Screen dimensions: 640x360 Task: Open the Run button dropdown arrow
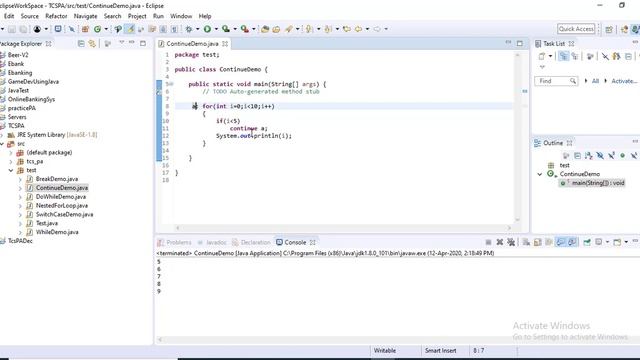(216, 29)
